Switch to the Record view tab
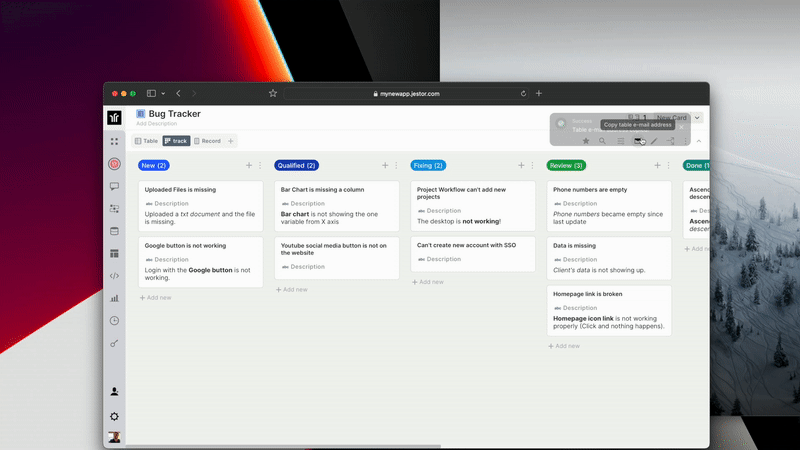The width and height of the screenshot is (800, 450). pos(207,141)
